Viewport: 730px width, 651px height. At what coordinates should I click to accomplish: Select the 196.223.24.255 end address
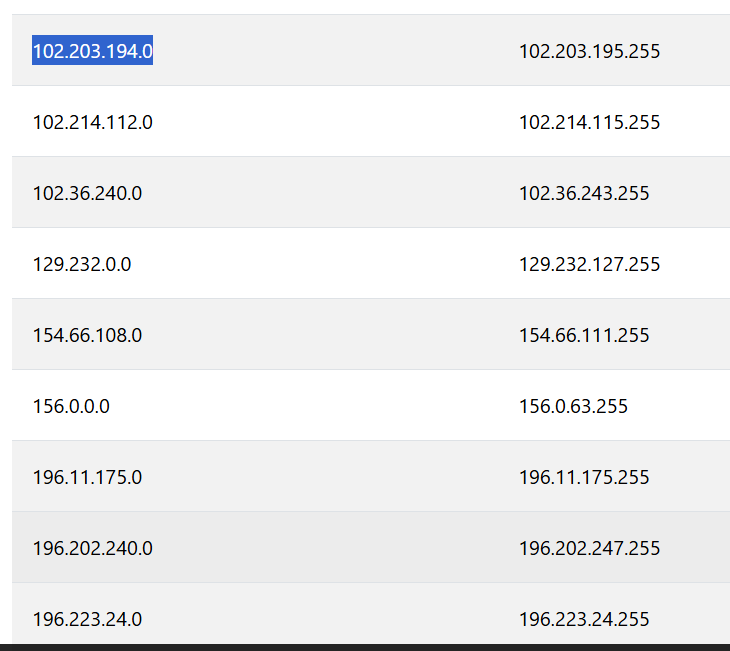(584, 619)
